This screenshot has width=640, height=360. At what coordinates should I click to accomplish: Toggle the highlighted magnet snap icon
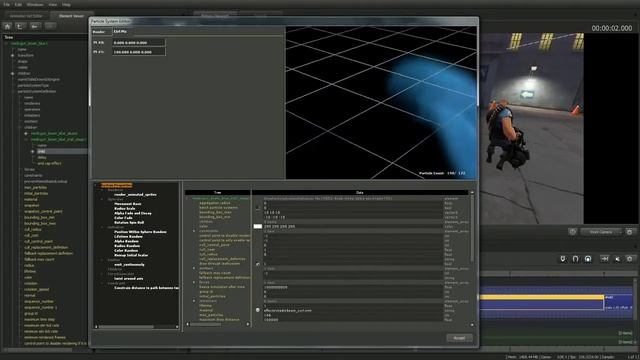click(588, 259)
